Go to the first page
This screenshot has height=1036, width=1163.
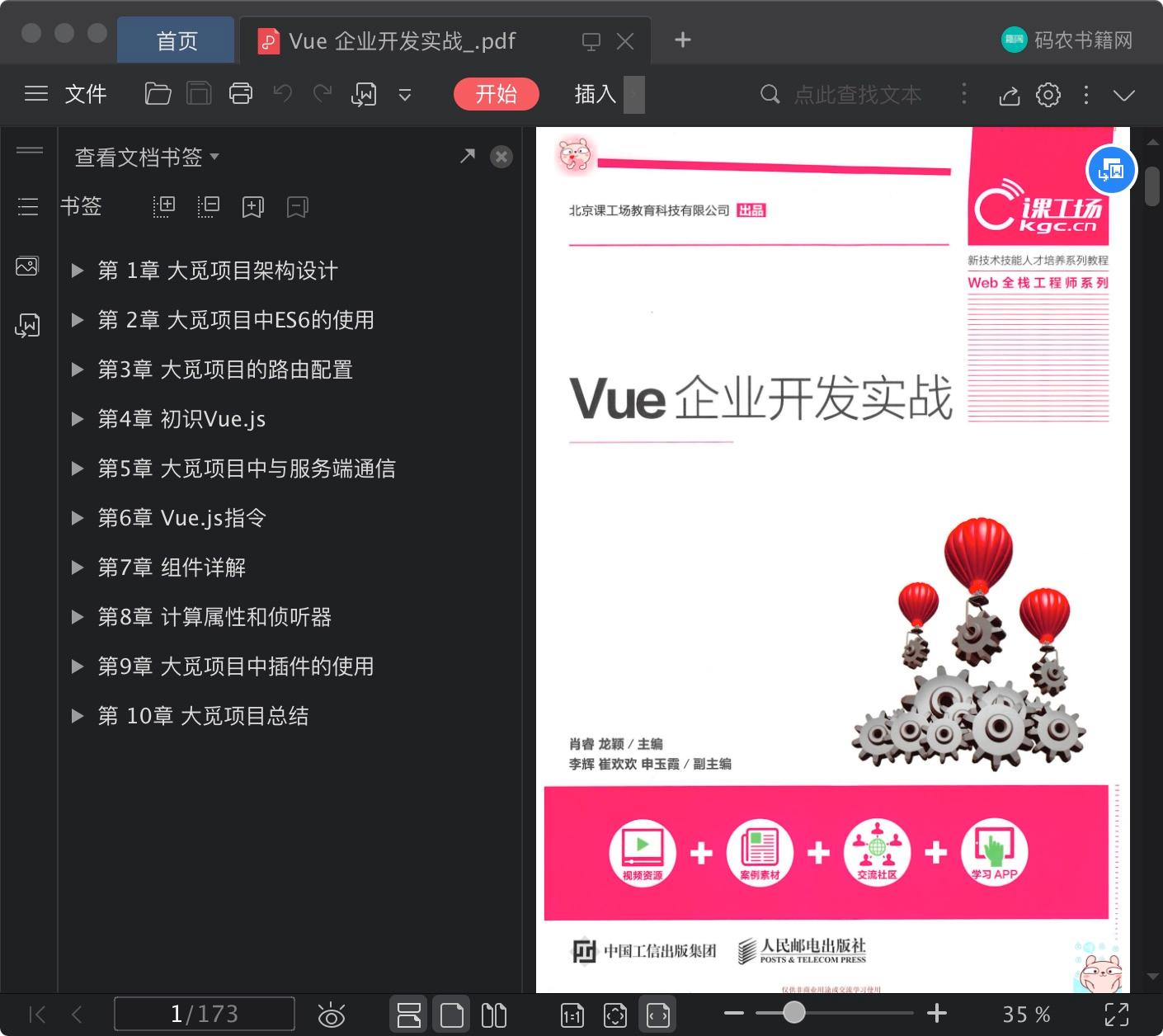(x=37, y=1014)
